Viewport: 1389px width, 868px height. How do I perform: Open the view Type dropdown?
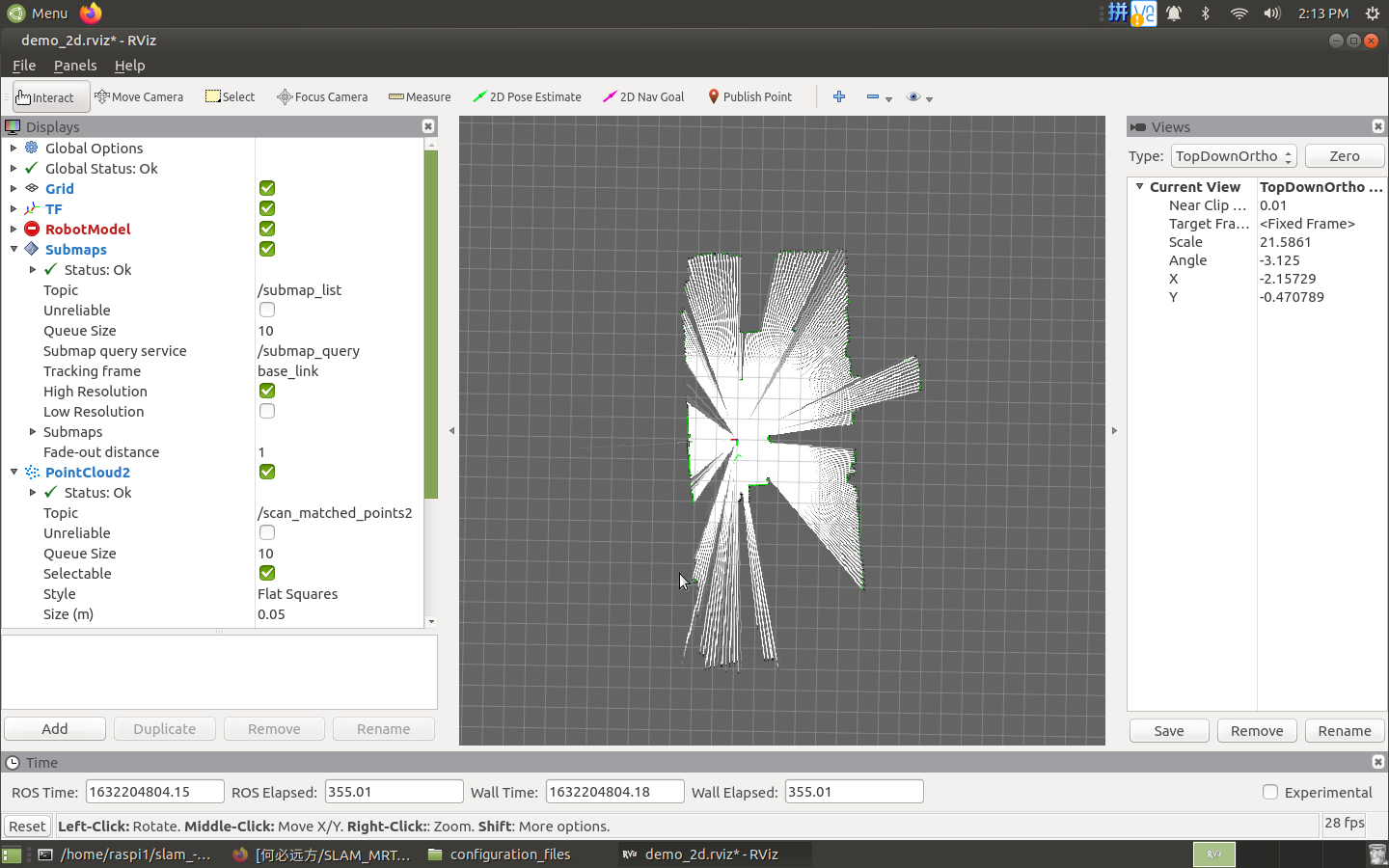[x=1234, y=156]
